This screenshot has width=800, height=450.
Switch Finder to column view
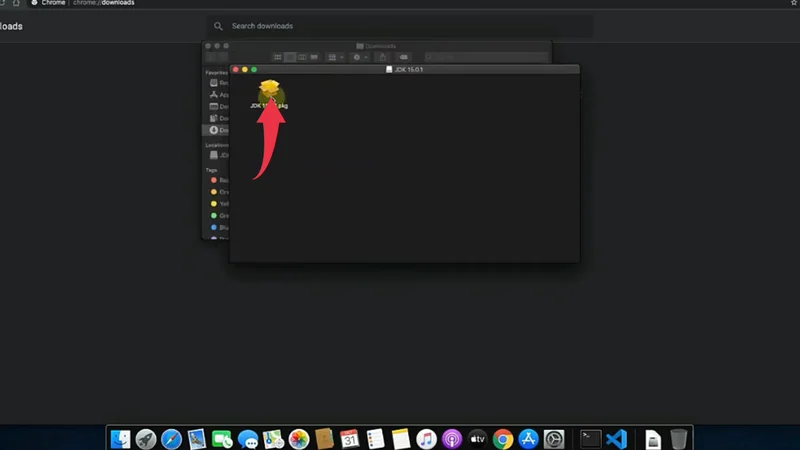pos(301,58)
